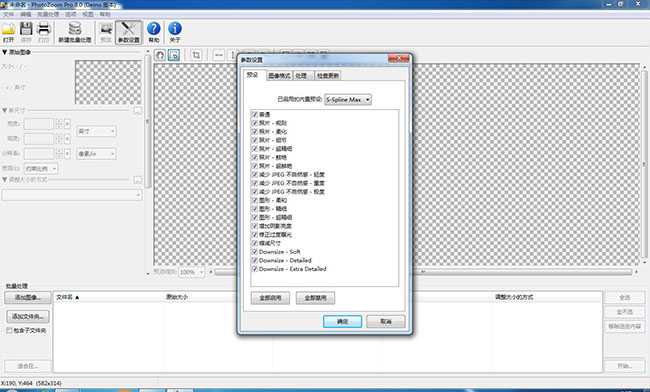Collapse the 新尺寸 section triangle

click(5, 110)
